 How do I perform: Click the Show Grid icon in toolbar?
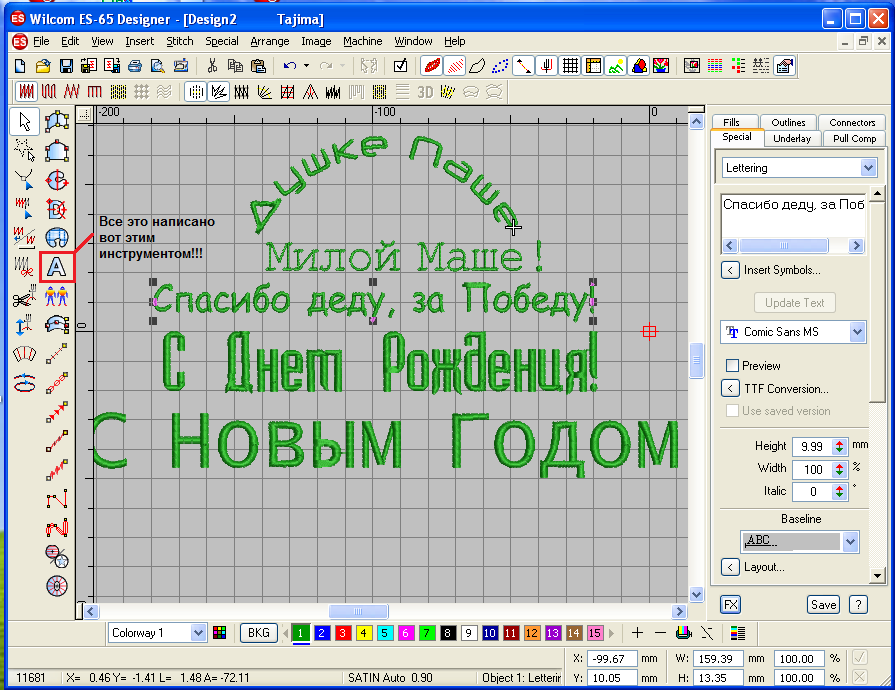click(571, 66)
